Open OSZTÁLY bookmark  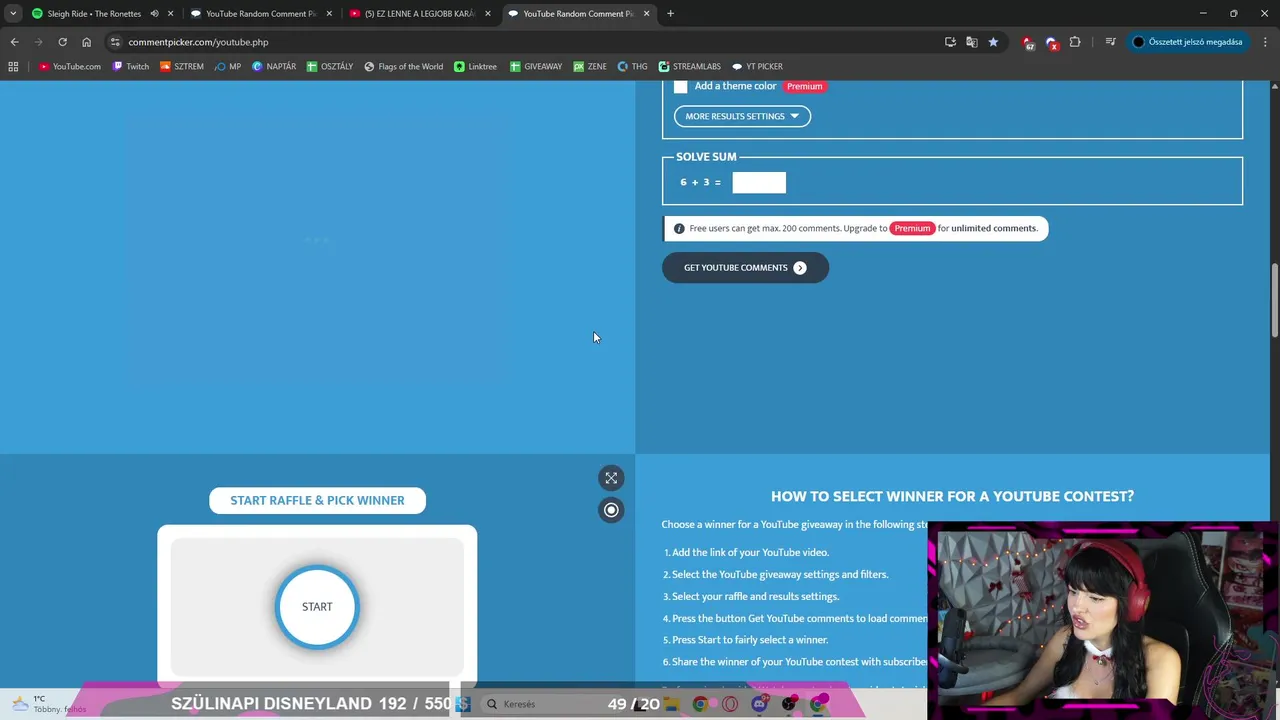click(x=330, y=67)
